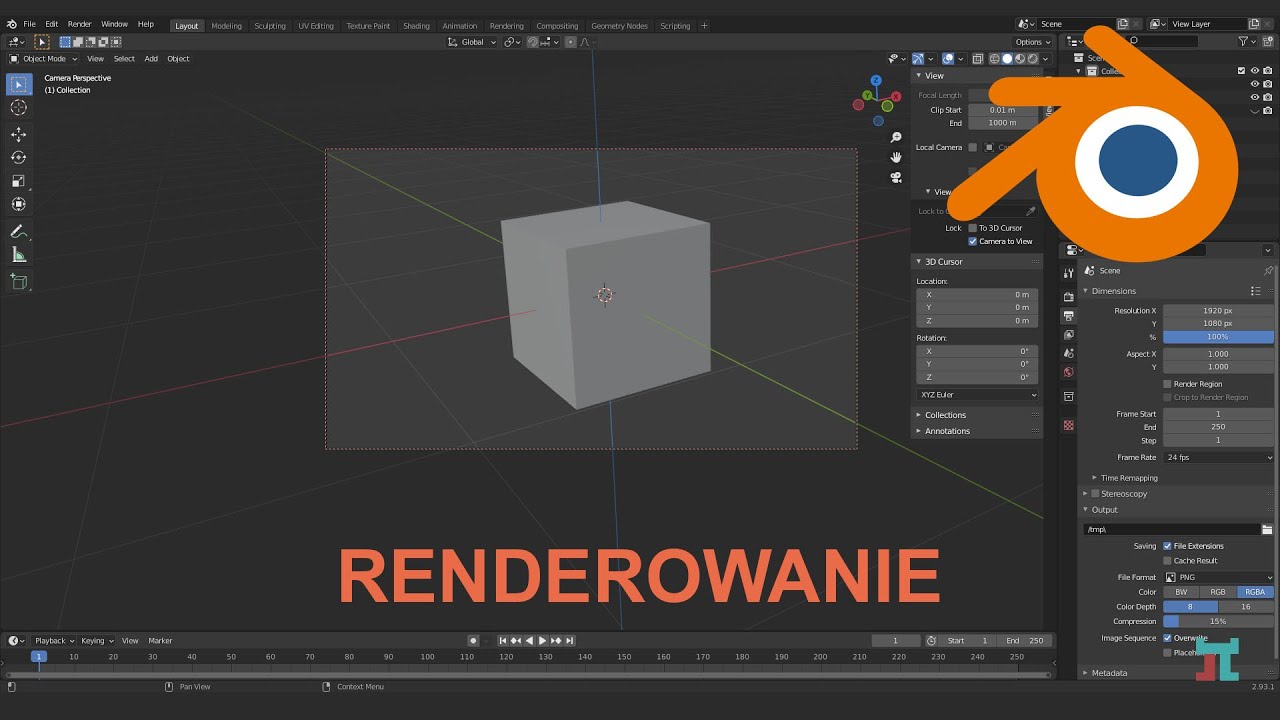Enable the Stereoscopy checkbox
Viewport: 1280px width, 720px height.
pyautogui.click(x=1095, y=494)
